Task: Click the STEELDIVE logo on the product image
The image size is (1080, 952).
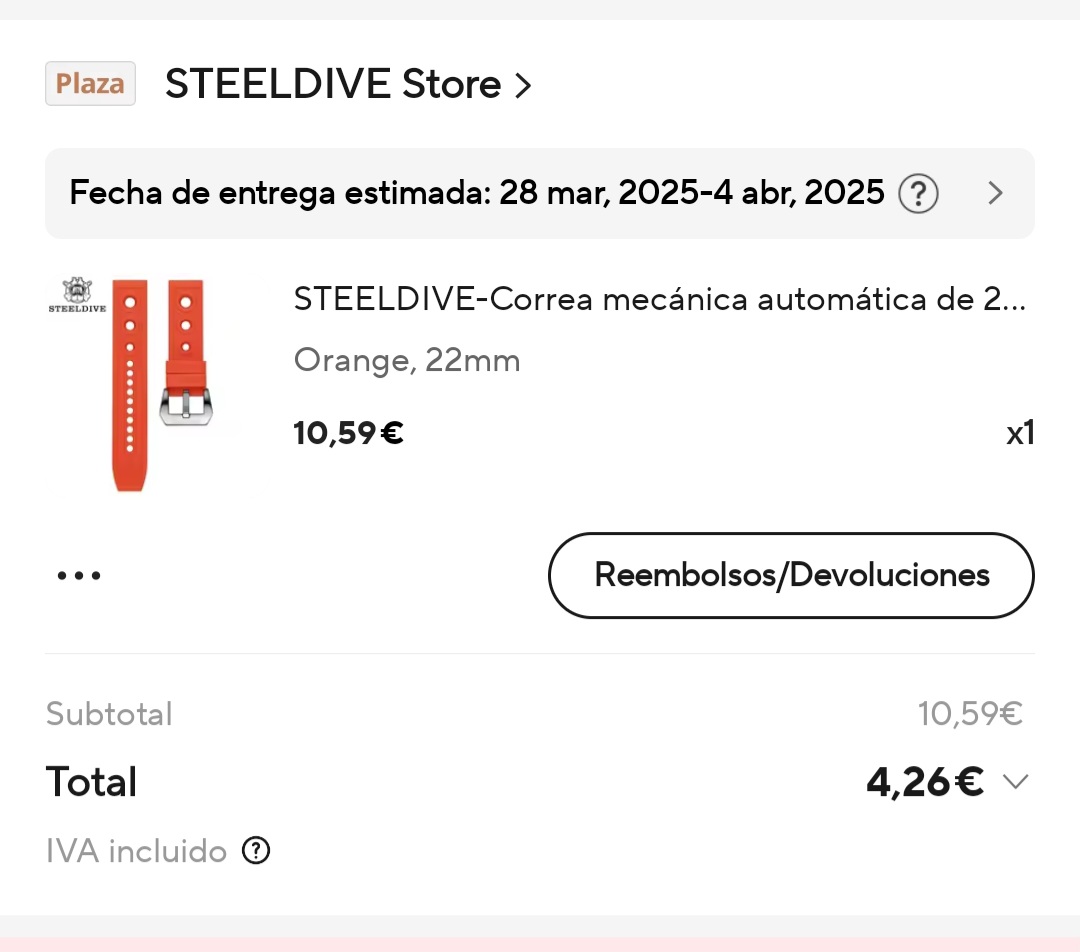Action: [x=77, y=296]
